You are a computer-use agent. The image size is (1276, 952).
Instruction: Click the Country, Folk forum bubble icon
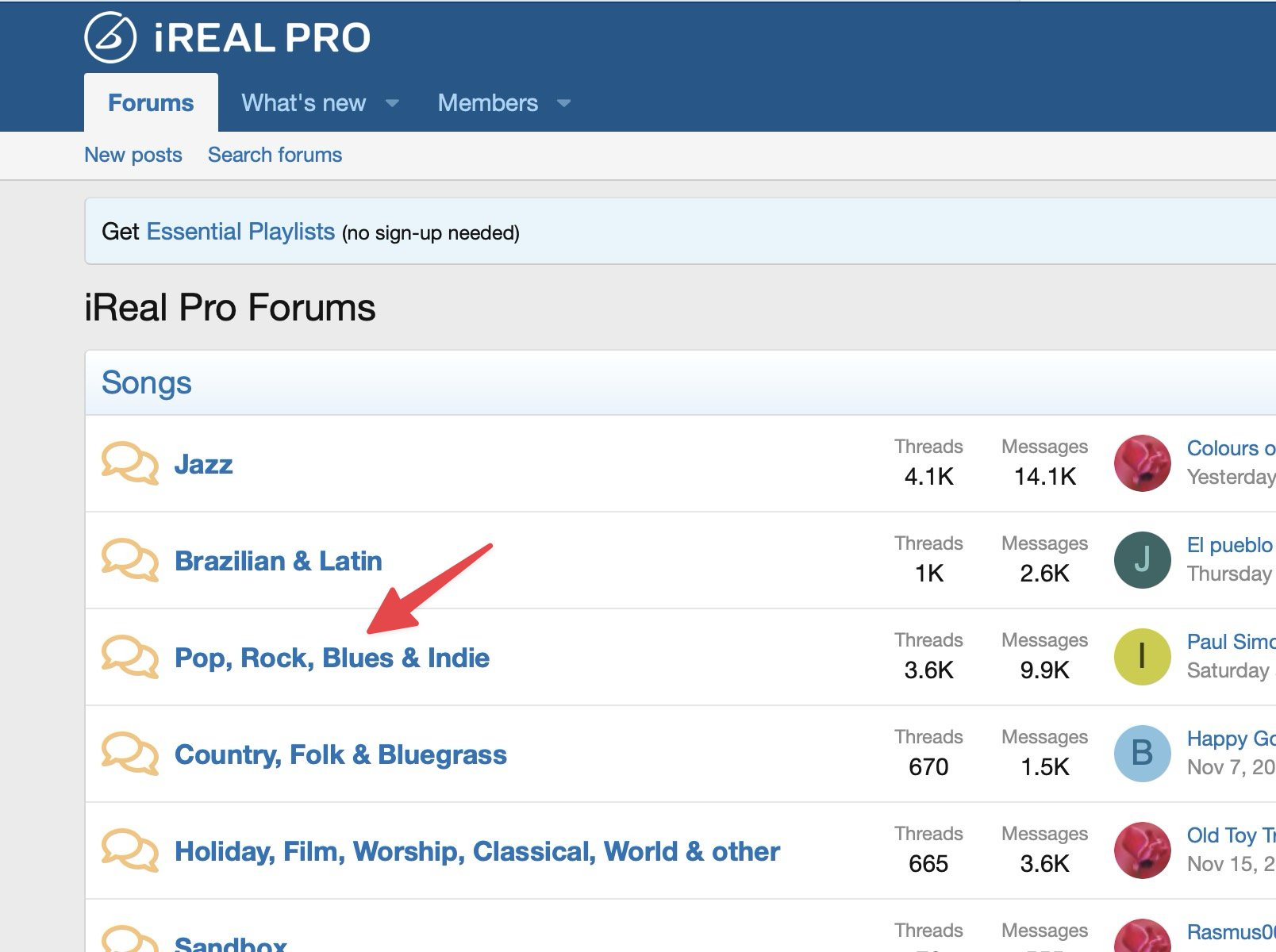(x=129, y=754)
